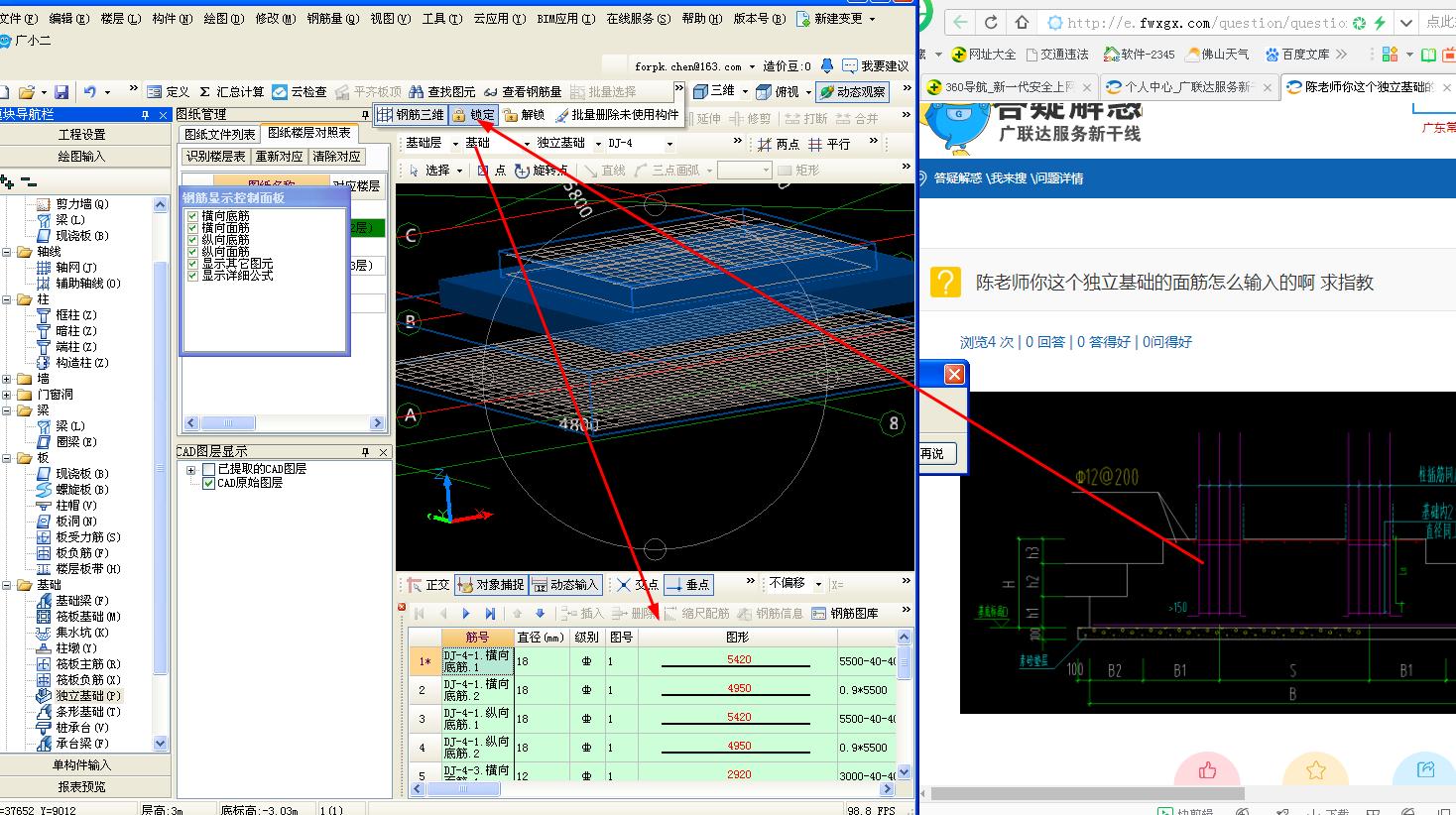Uncheck 横向面筋 checkbox
Screen dimensions: 1456x815
point(193,228)
